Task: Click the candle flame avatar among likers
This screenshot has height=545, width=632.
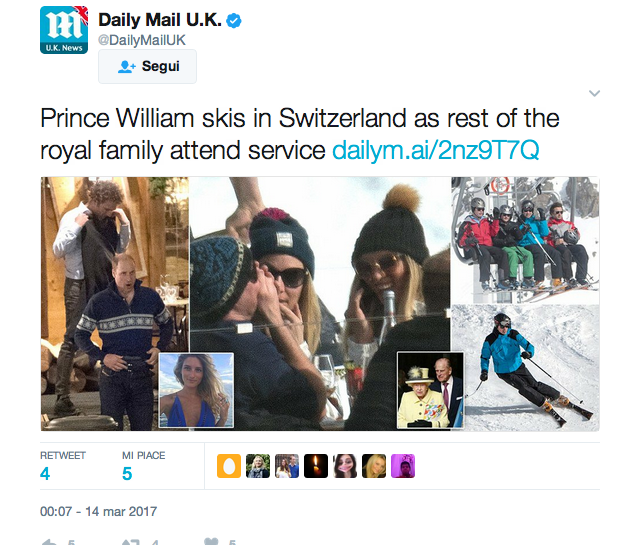Action: click(x=316, y=466)
